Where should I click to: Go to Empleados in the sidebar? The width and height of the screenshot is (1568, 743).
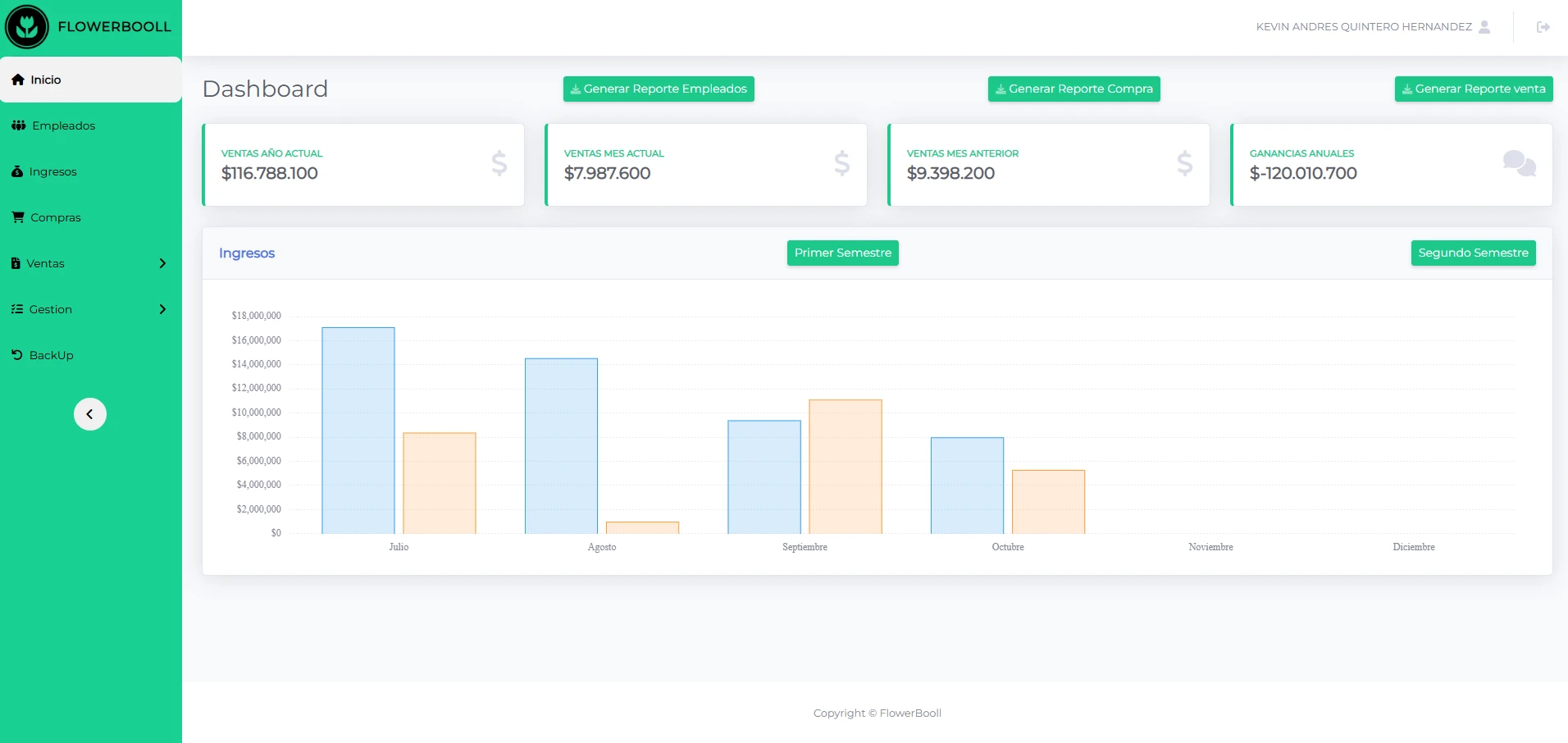tap(91, 125)
